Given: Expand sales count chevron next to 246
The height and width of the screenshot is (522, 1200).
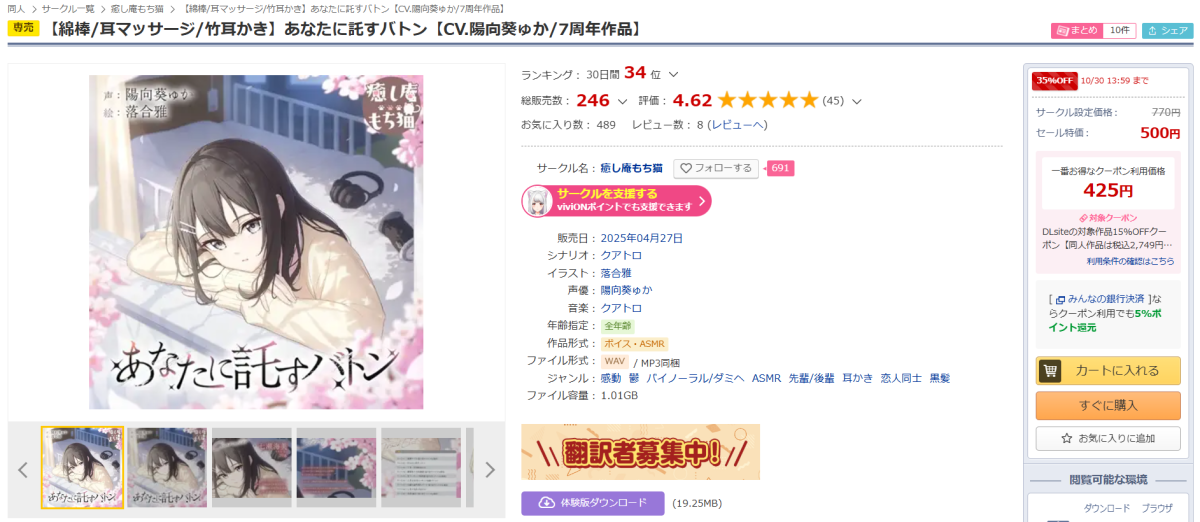Looking at the screenshot, I should (x=623, y=101).
